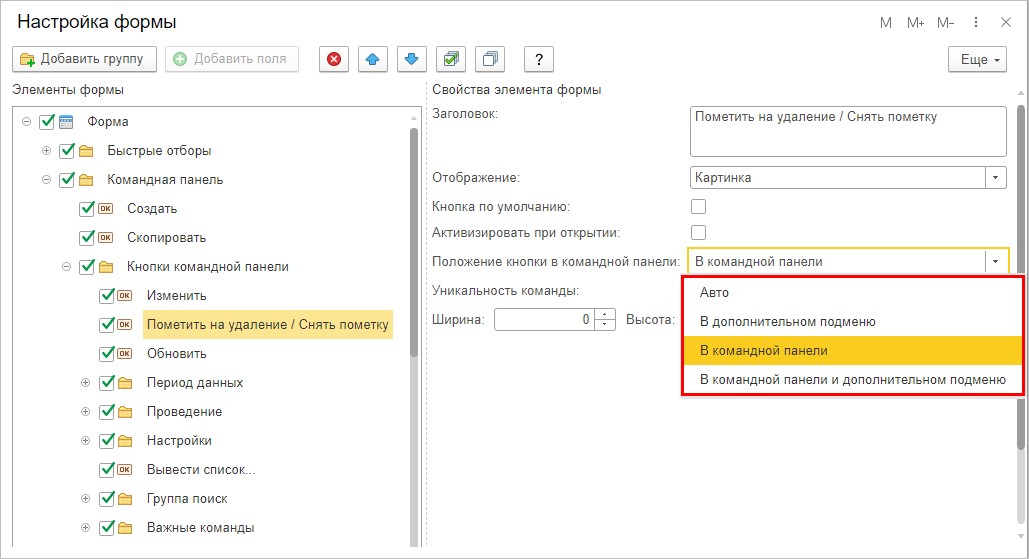Toggle the 'Кнопка по умолчанию' checkbox
The image size is (1029, 559).
point(699,207)
